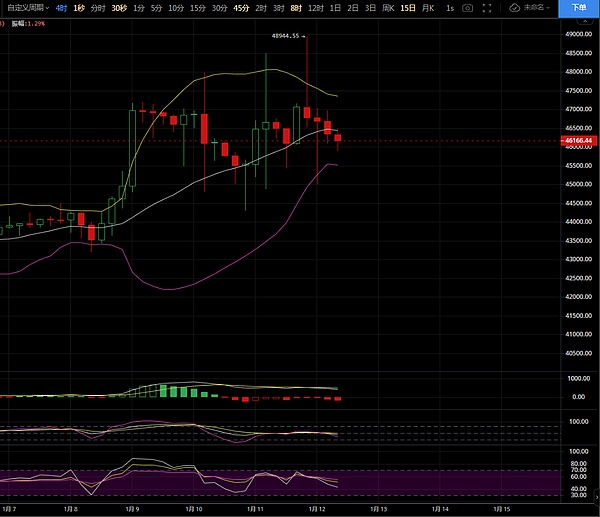Click the 48944.55 high price marker
Image resolution: width=600 pixels, height=517 pixels.
(x=286, y=35)
